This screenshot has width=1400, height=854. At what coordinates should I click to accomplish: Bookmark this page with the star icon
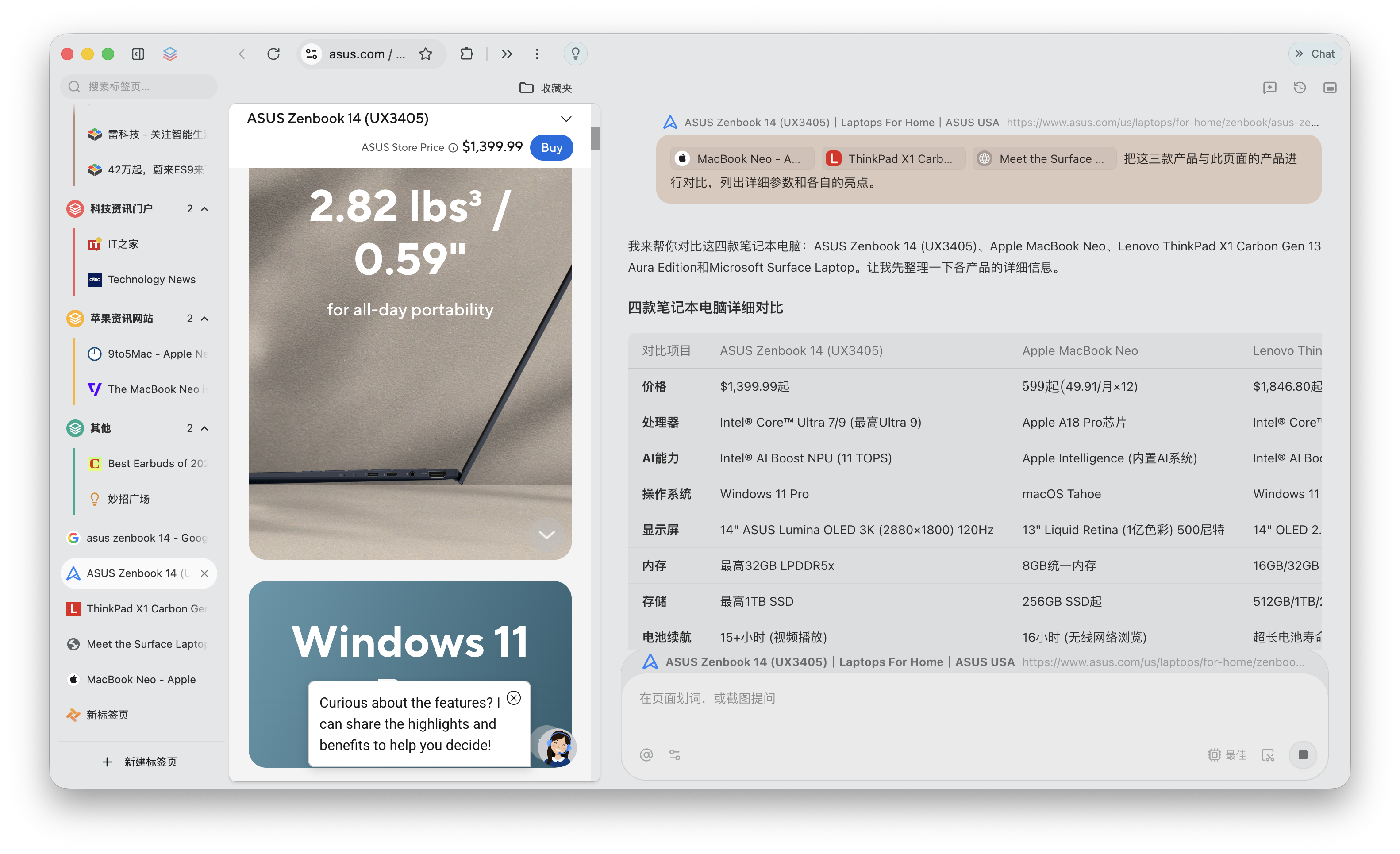(x=426, y=54)
